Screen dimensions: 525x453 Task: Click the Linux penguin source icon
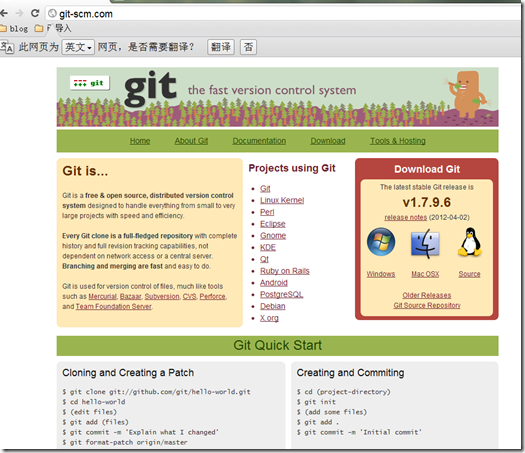470,242
